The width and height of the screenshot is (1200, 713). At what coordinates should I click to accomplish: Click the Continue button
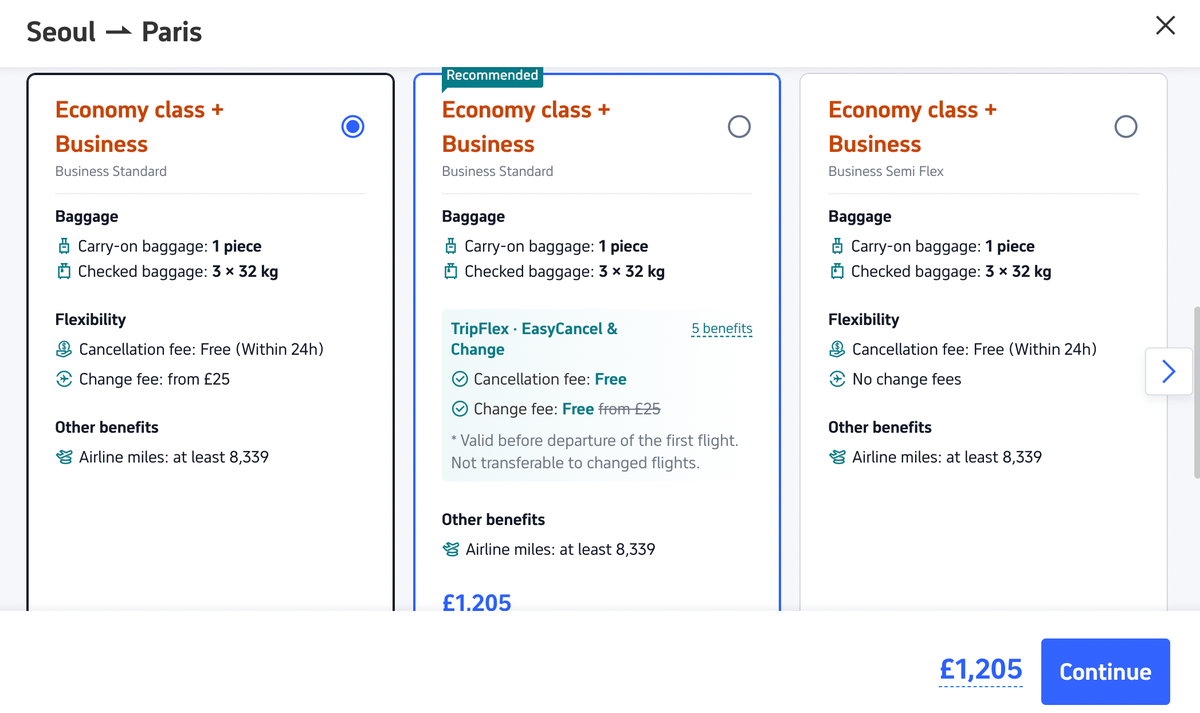tap(1105, 671)
